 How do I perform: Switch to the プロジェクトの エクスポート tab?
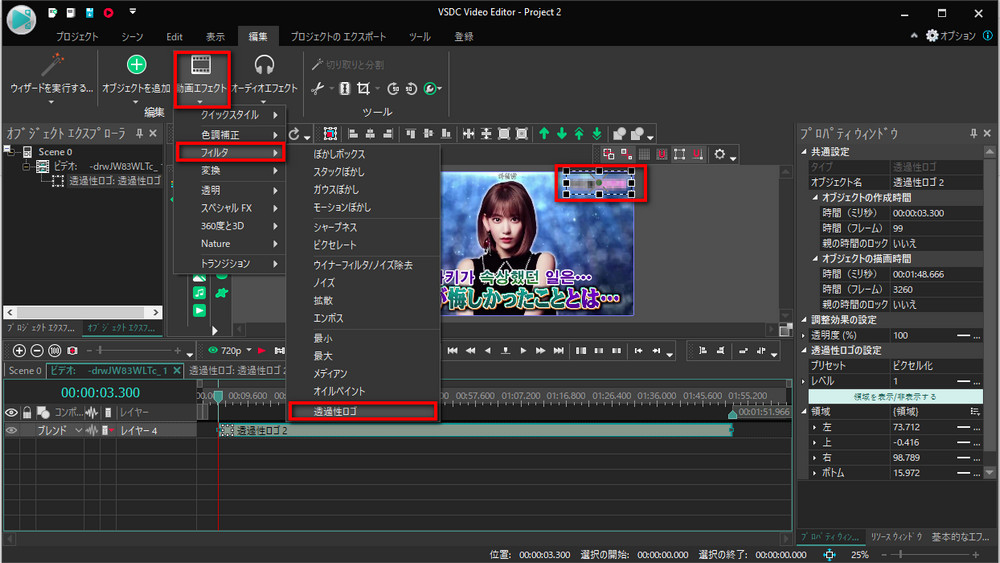point(338,37)
